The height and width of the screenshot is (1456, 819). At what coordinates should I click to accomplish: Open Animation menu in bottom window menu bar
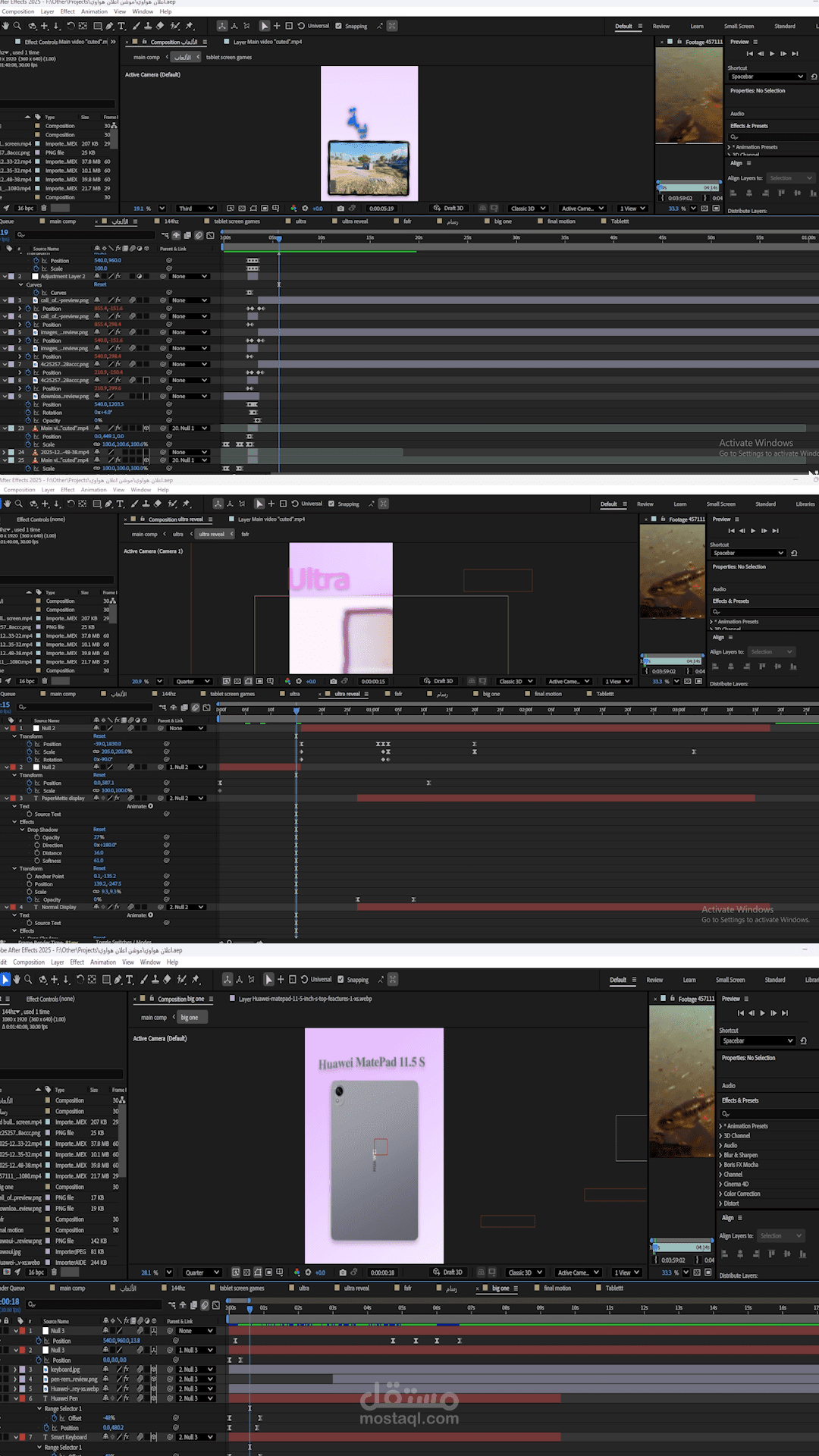coord(103,962)
